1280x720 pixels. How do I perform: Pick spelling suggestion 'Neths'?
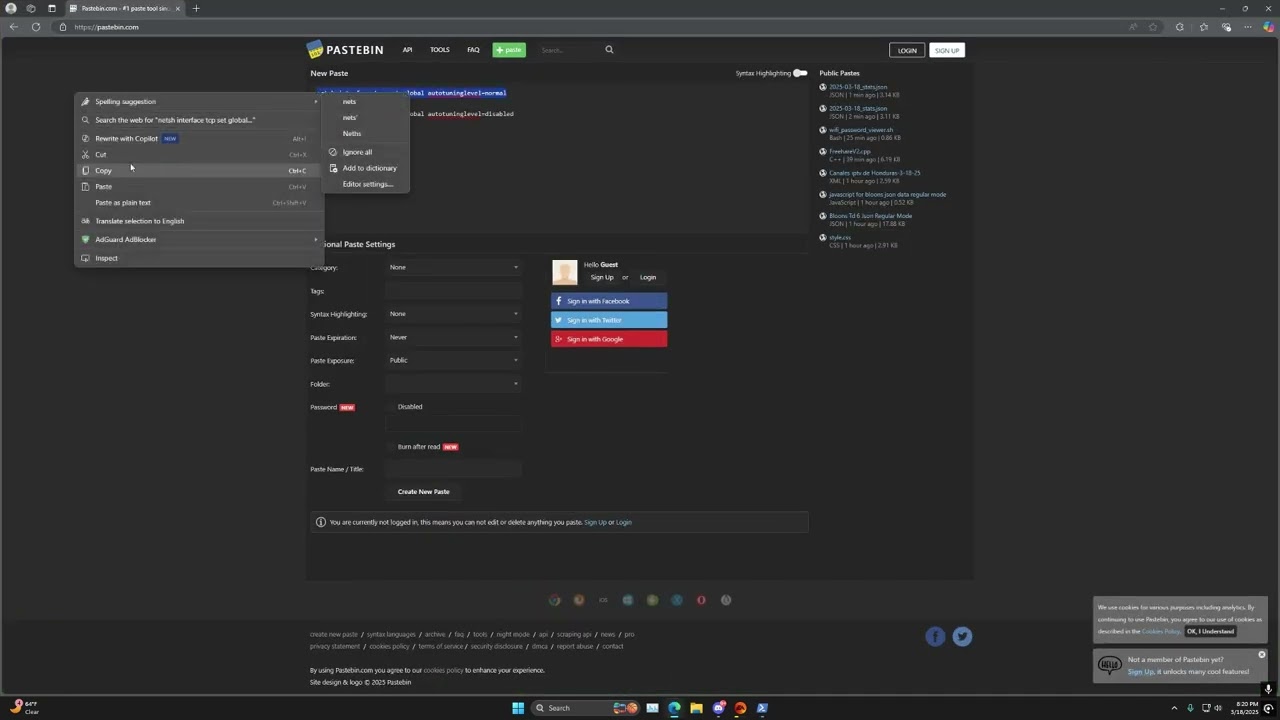[366, 133]
